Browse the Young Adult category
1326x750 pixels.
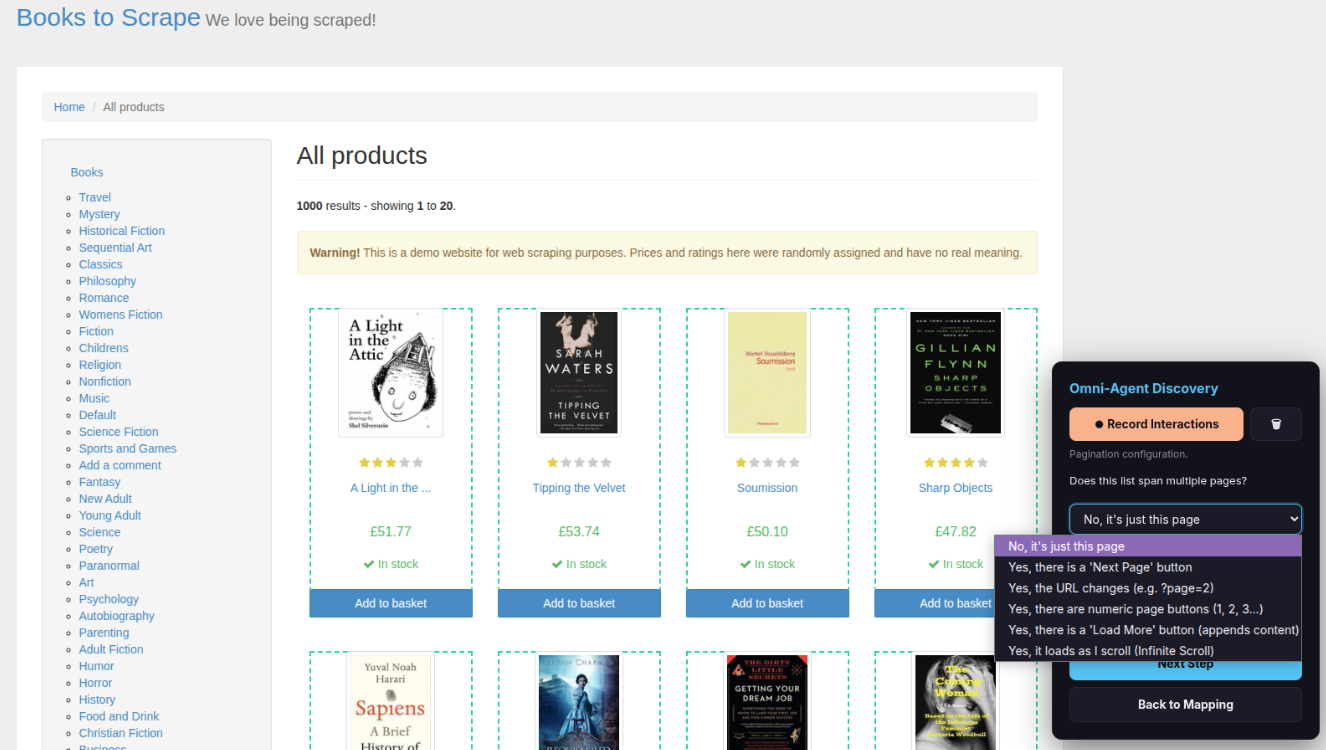[x=110, y=516]
